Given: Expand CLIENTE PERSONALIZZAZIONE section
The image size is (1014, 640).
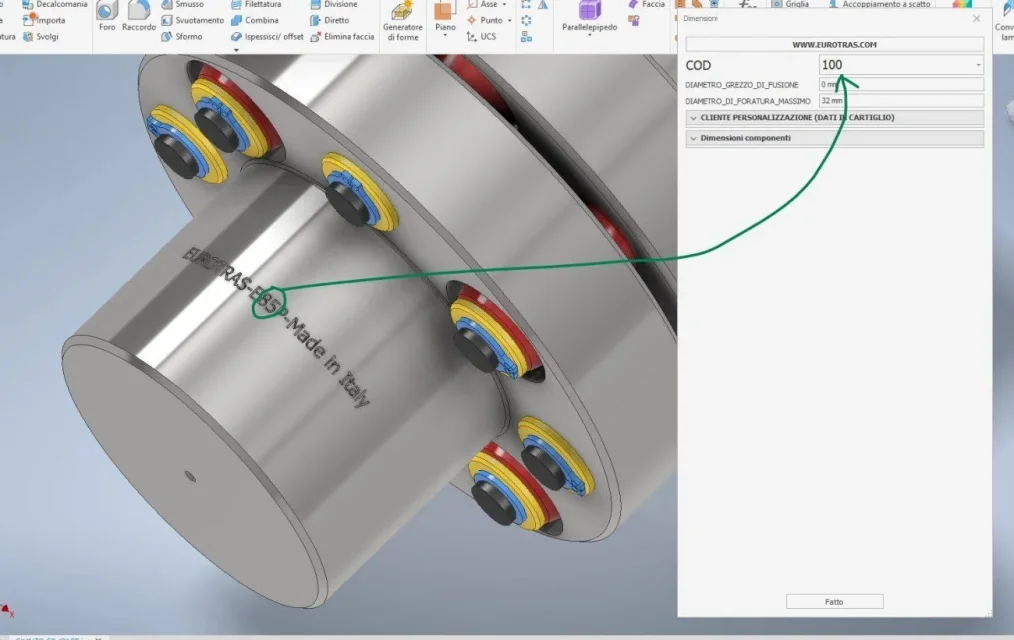Looking at the screenshot, I should point(835,118).
